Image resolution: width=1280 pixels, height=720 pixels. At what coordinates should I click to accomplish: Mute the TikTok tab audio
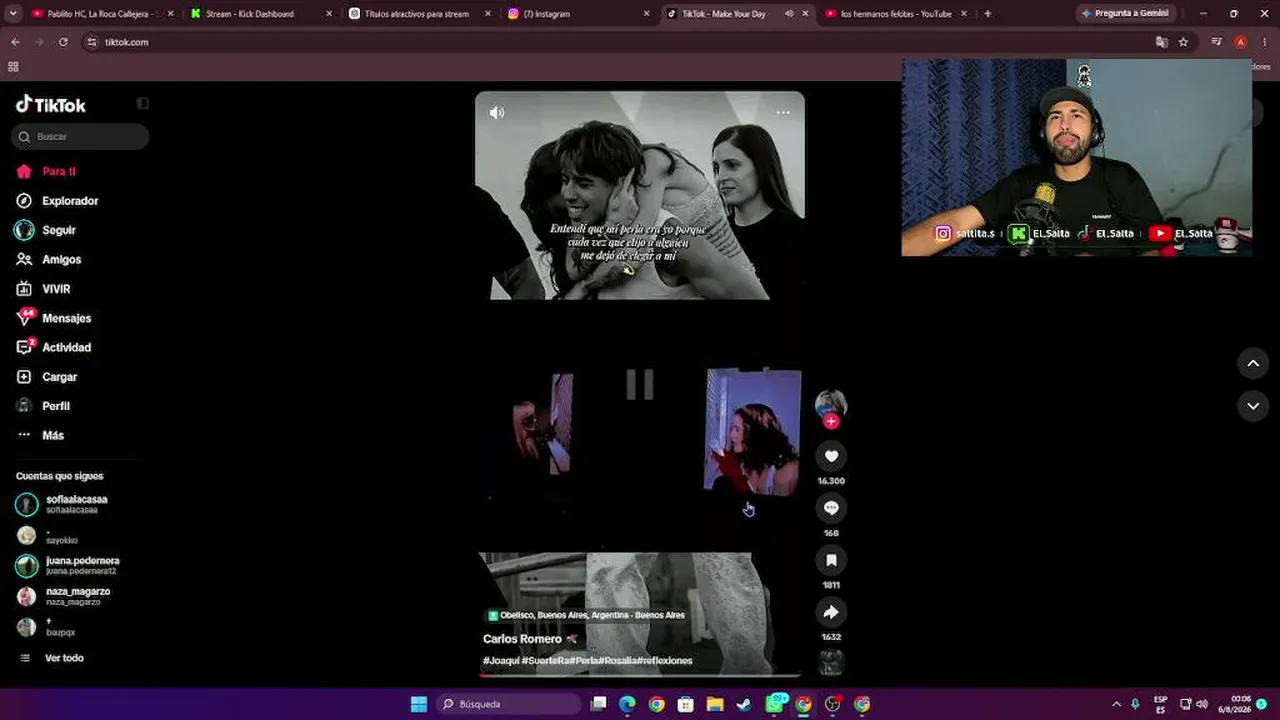click(x=789, y=14)
